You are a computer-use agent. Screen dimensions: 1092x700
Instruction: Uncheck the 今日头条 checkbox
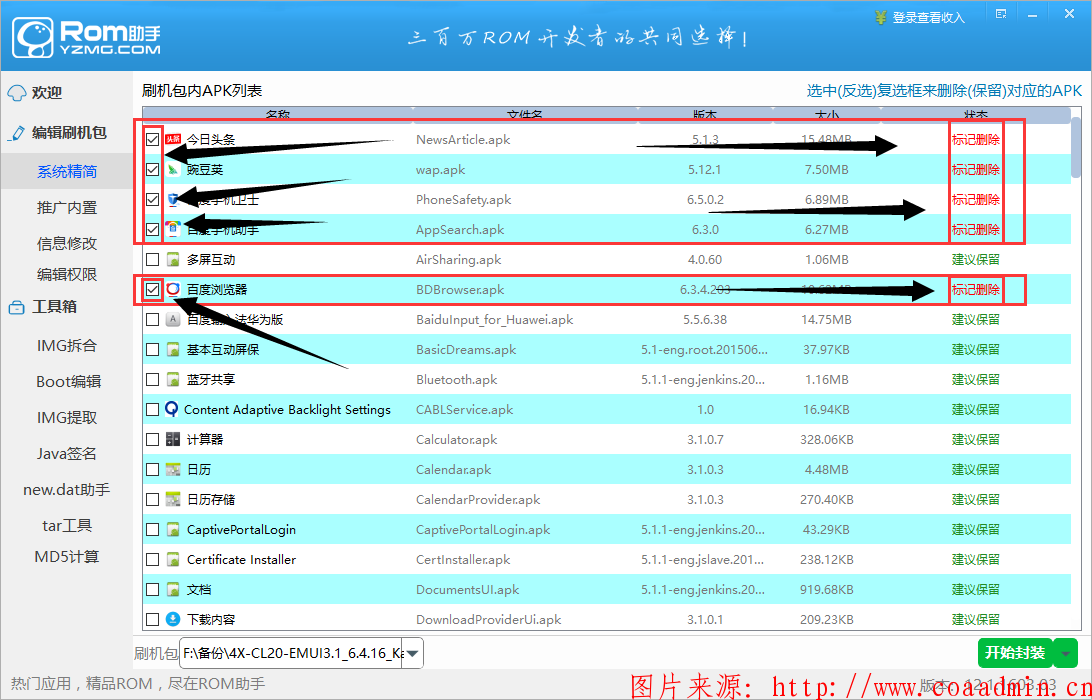(153, 139)
